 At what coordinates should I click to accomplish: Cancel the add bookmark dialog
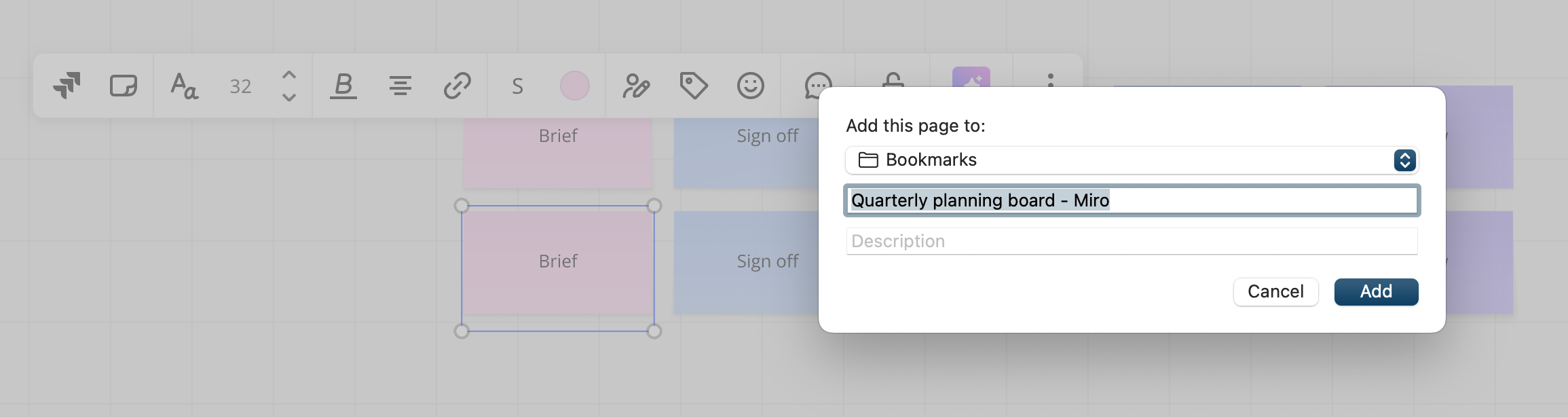pos(1276,292)
